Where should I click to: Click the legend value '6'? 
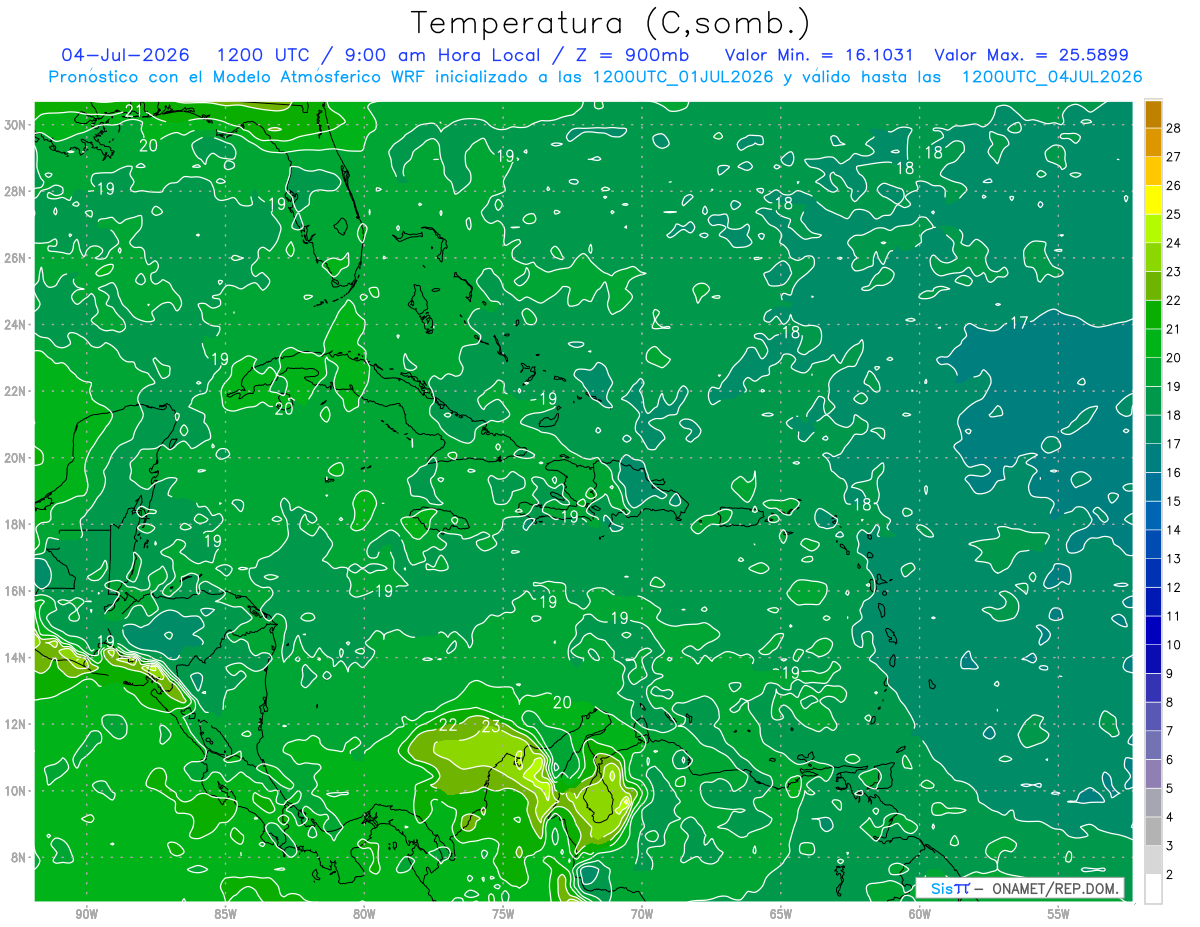tap(1170, 760)
